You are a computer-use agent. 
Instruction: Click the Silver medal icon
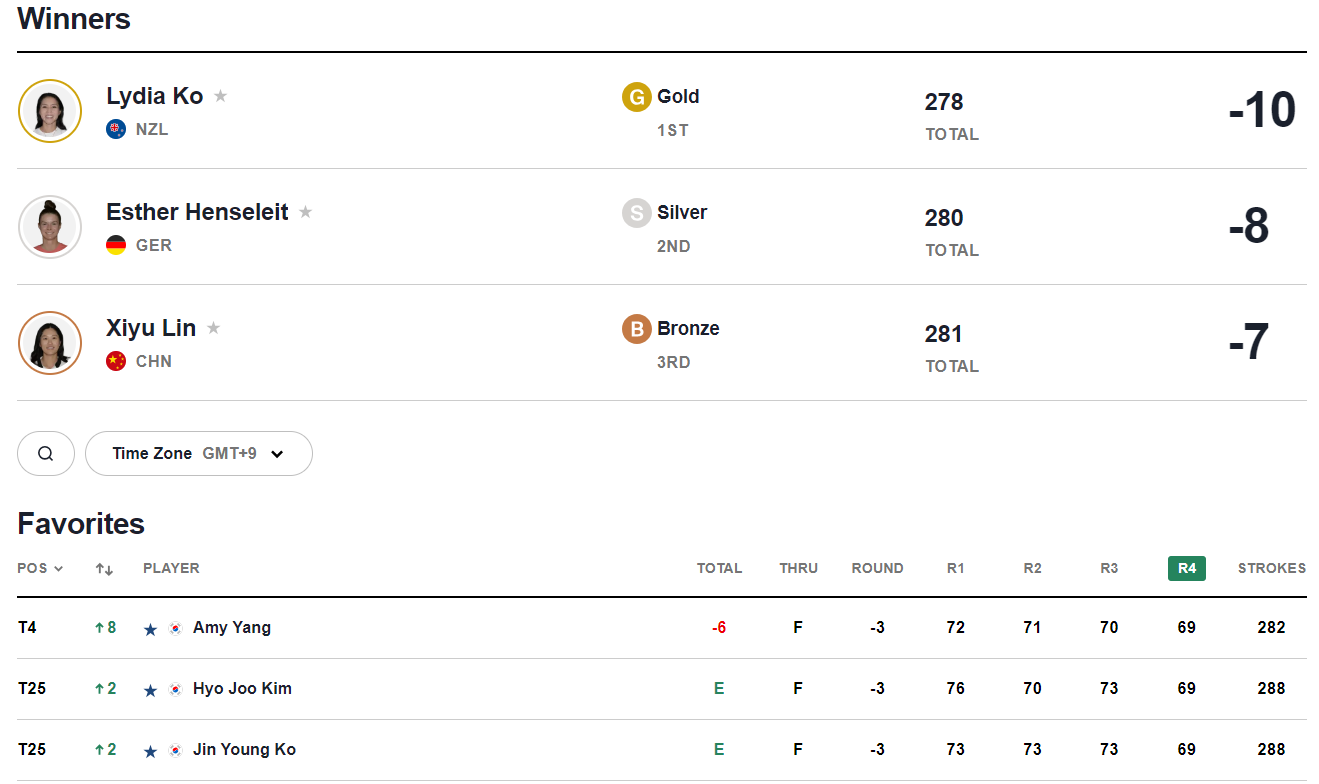tap(637, 213)
